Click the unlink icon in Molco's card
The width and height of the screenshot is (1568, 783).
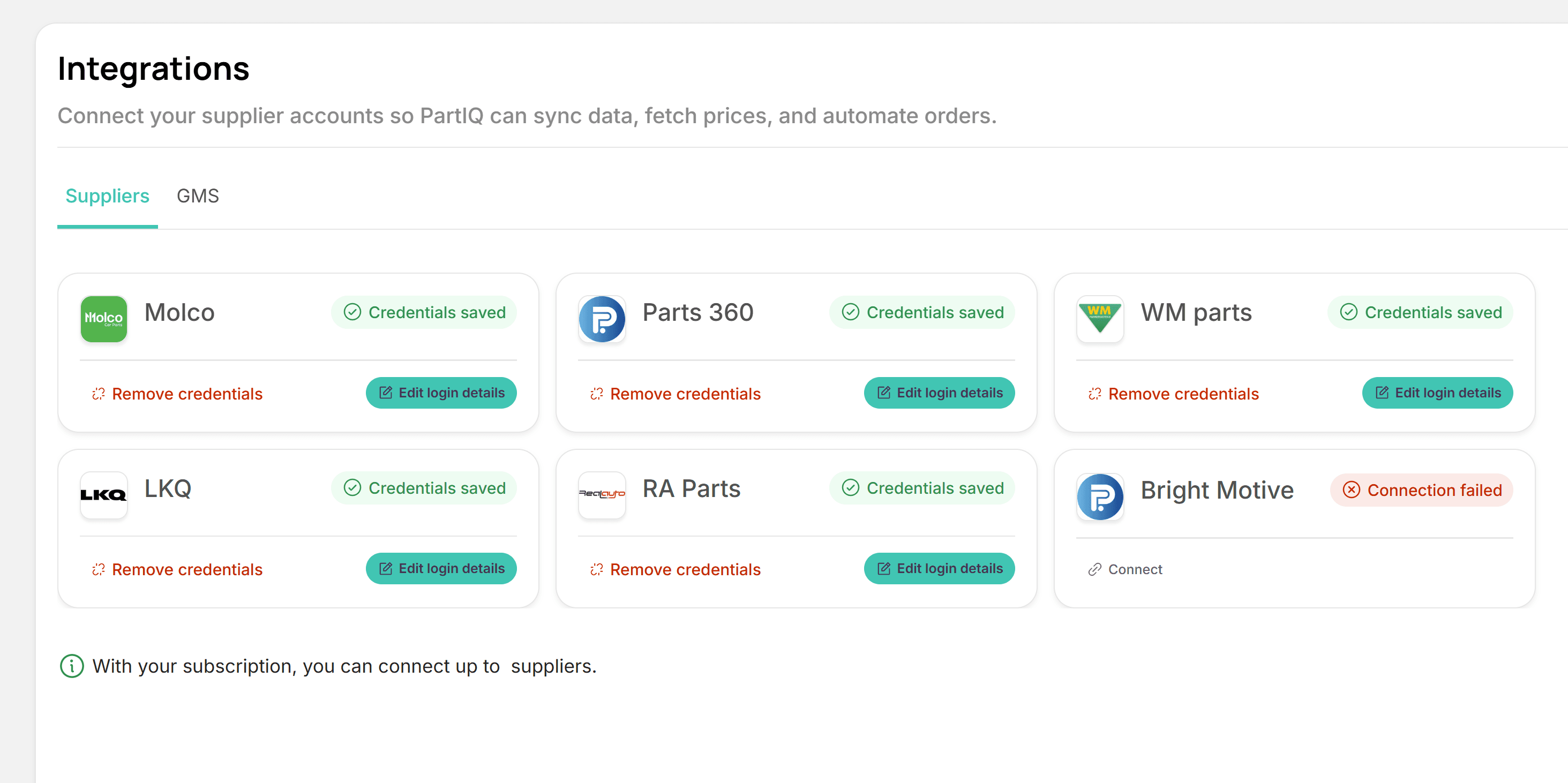tap(99, 394)
